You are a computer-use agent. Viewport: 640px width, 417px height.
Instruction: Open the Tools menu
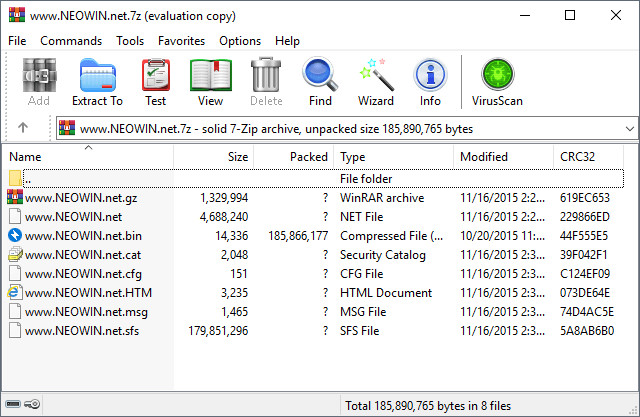[130, 41]
